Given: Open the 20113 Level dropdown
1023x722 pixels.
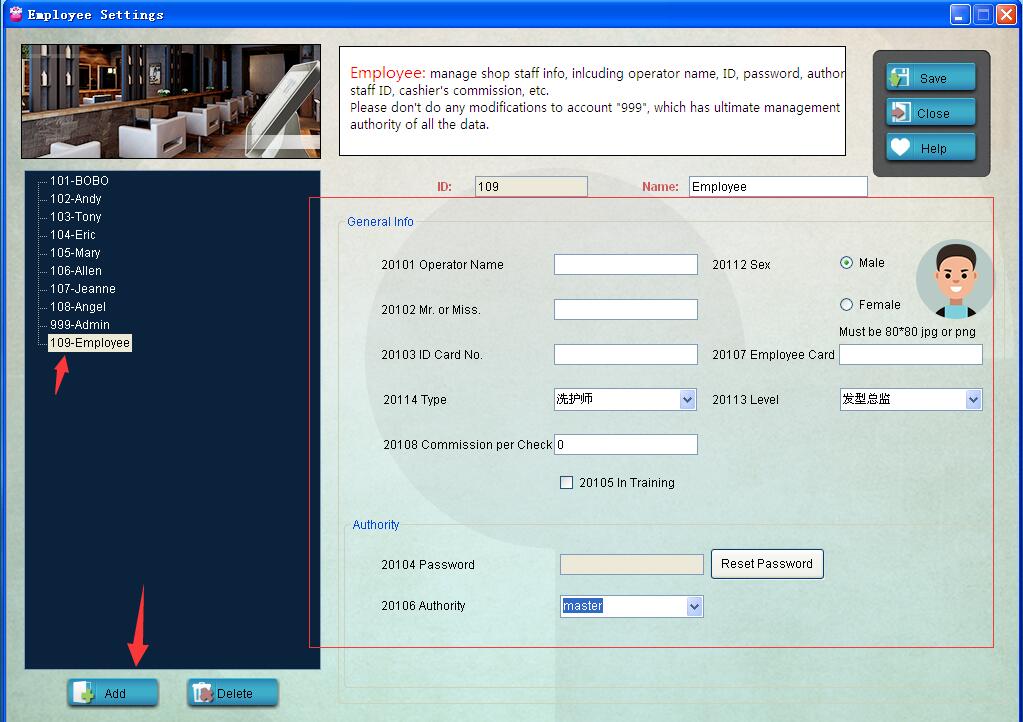Looking at the screenshot, I should [x=973, y=399].
